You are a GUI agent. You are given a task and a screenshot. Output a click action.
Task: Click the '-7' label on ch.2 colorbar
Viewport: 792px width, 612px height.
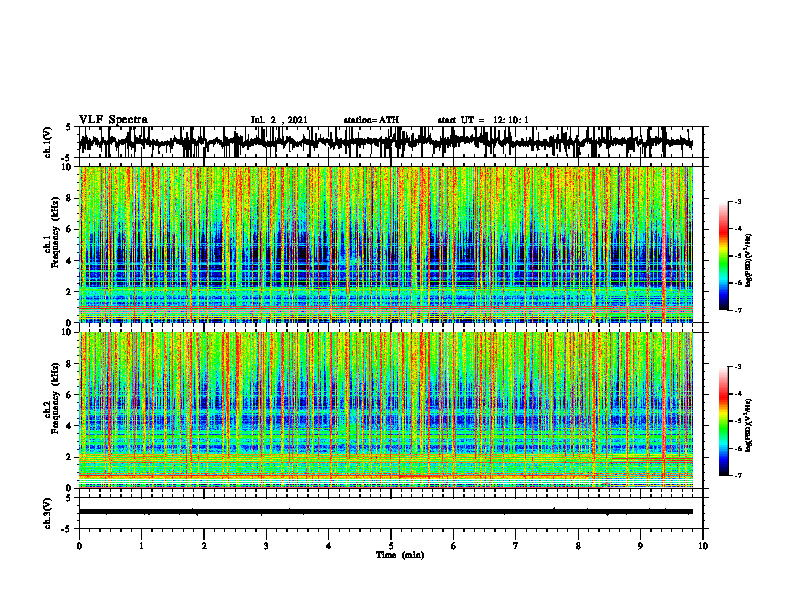pos(738,476)
